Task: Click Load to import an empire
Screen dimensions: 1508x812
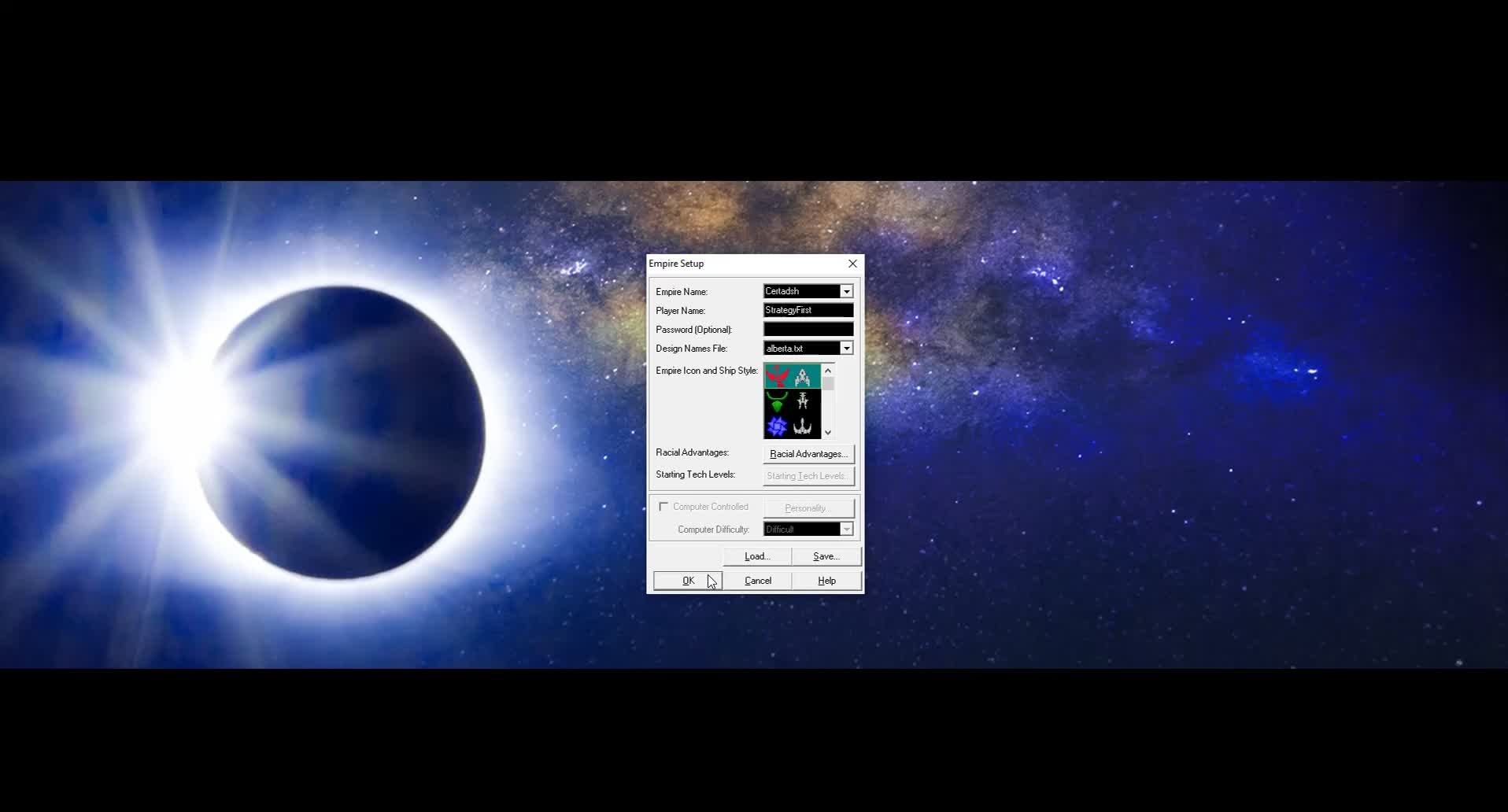Action: 757,556
